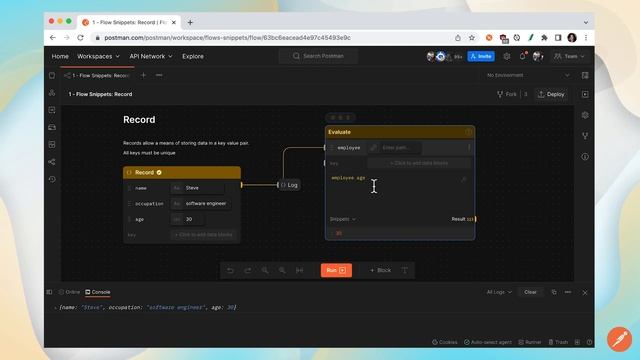Open the fork icon in right sidebar
The image size is (640, 360).
coord(585,136)
